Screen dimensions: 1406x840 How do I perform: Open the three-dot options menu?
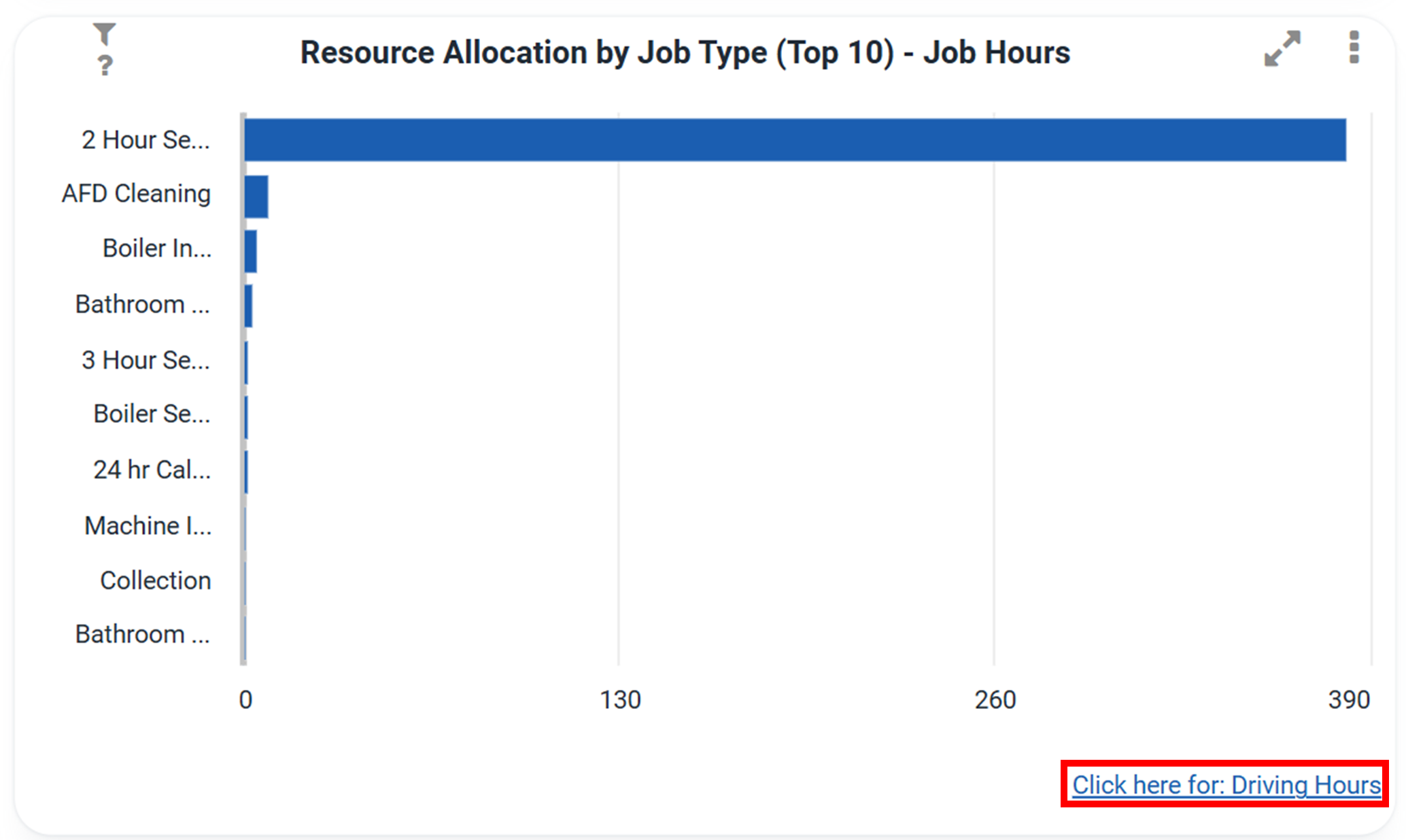[1354, 48]
